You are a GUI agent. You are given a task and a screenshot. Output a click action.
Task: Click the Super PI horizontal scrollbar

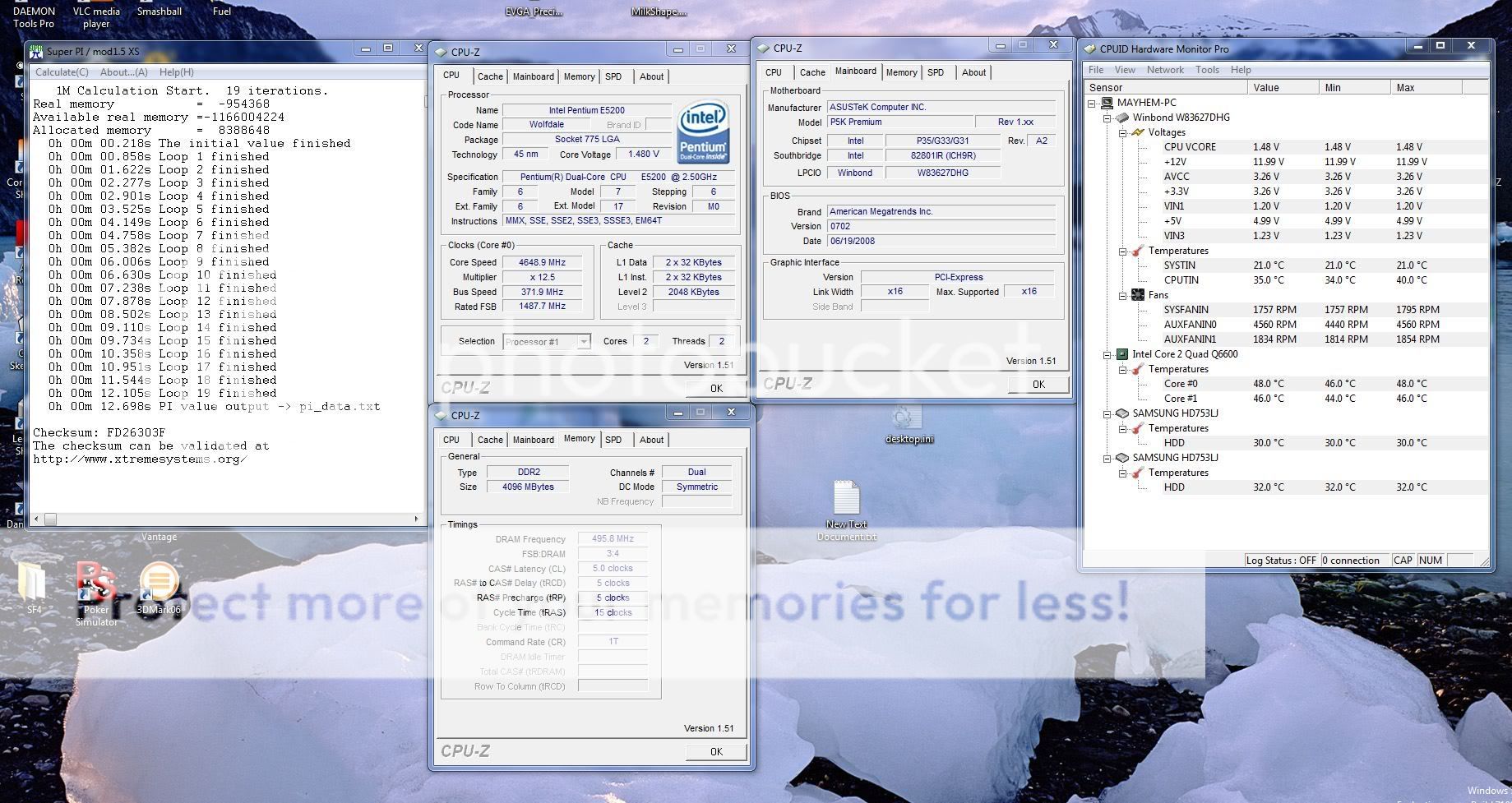[227, 519]
